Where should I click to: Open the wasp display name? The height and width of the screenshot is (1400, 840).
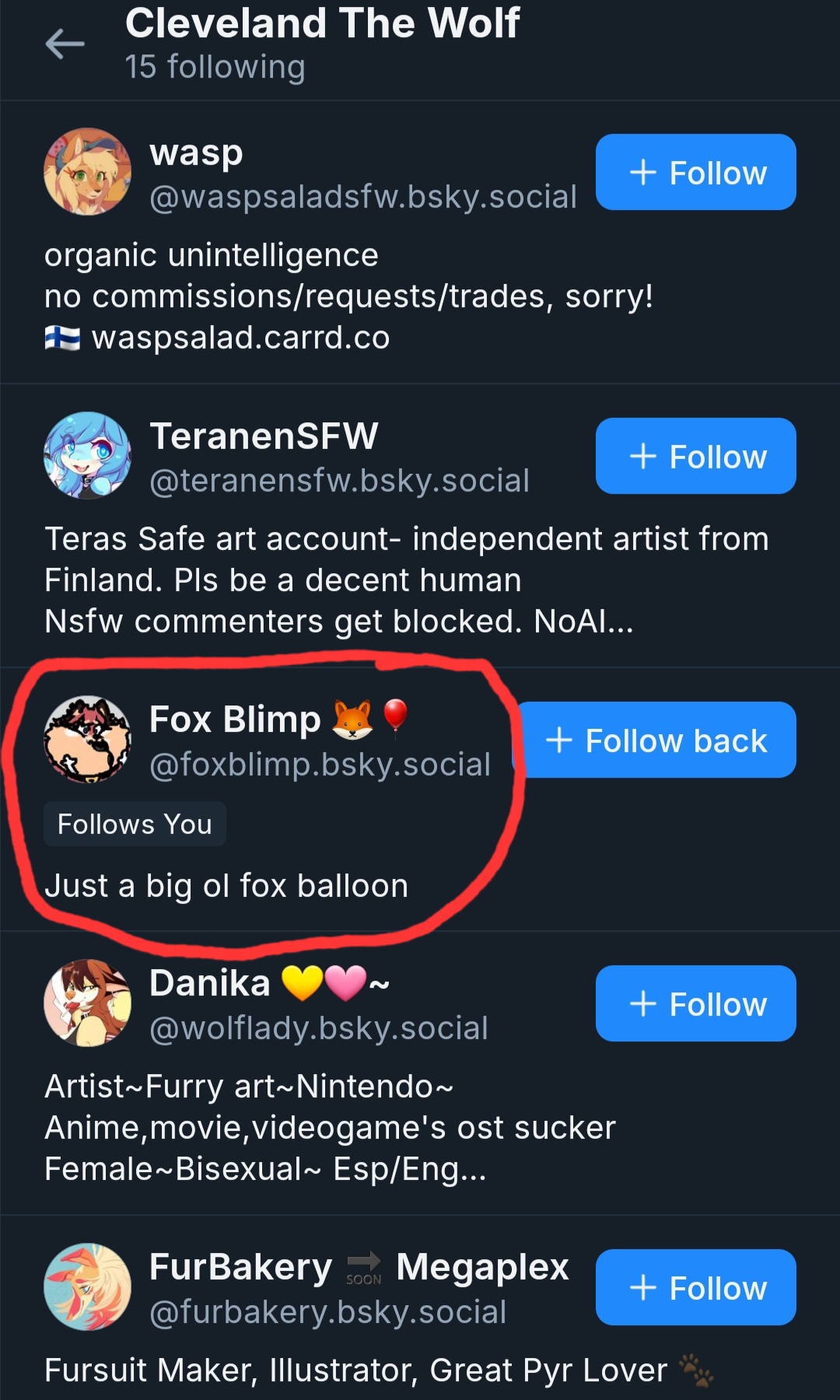[196, 152]
